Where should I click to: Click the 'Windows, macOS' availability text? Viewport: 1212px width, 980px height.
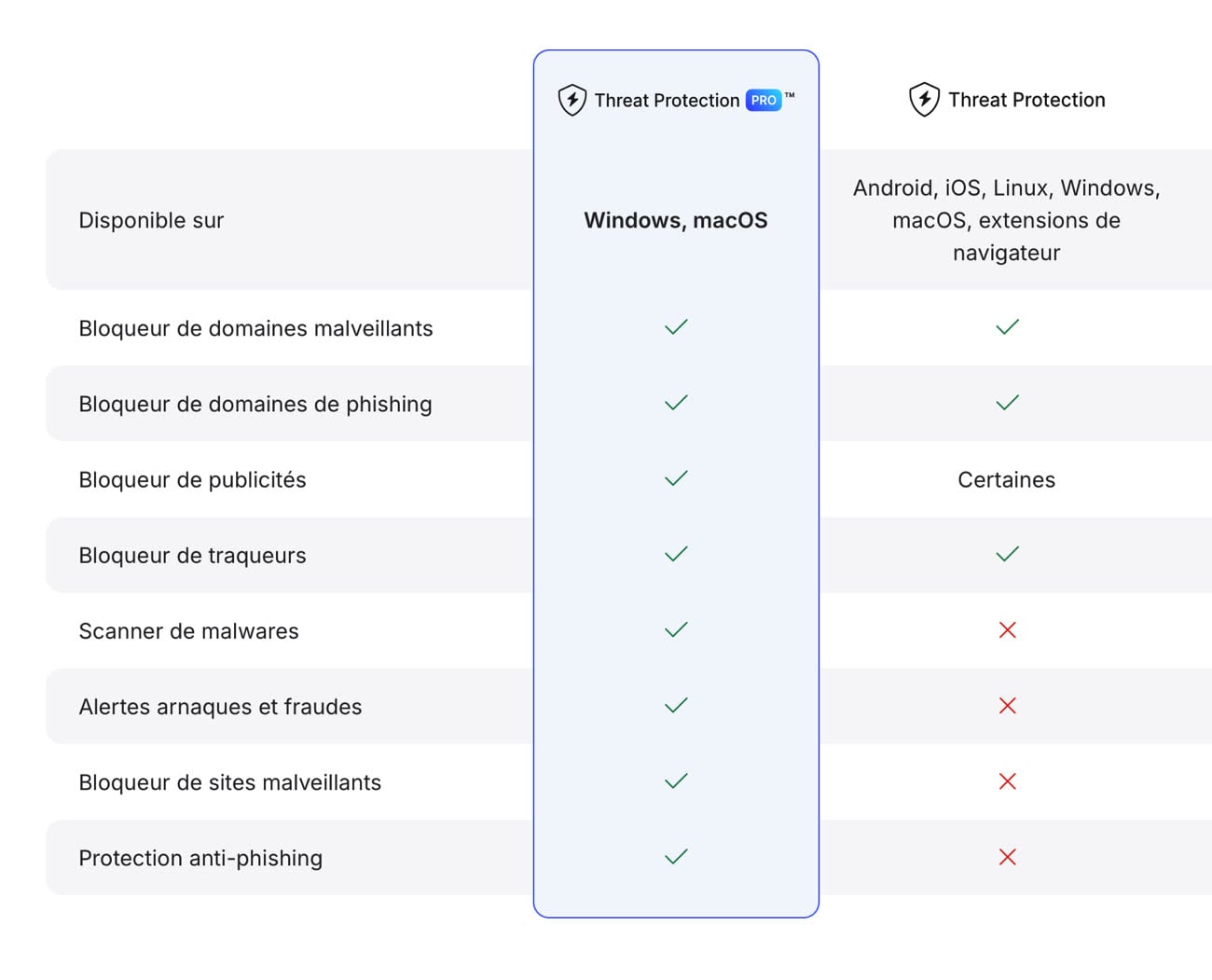click(x=676, y=220)
